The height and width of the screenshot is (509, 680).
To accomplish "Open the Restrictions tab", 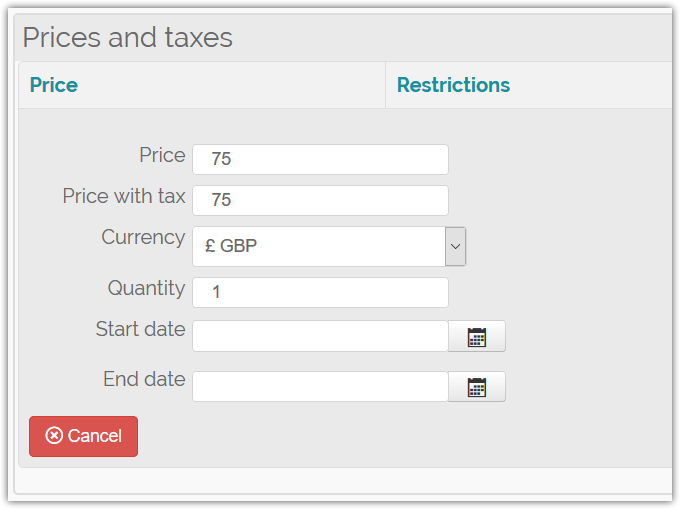I will (453, 85).
